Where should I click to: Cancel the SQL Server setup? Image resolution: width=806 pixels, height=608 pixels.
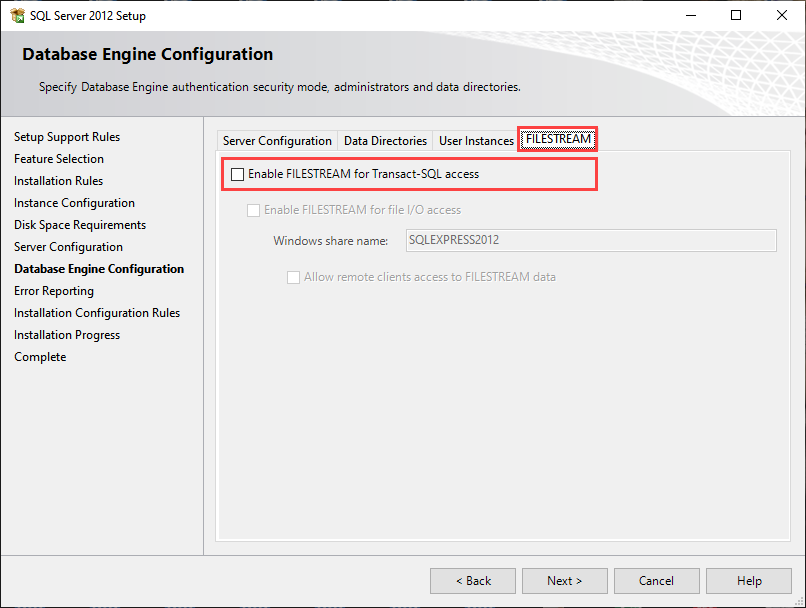point(656,581)
